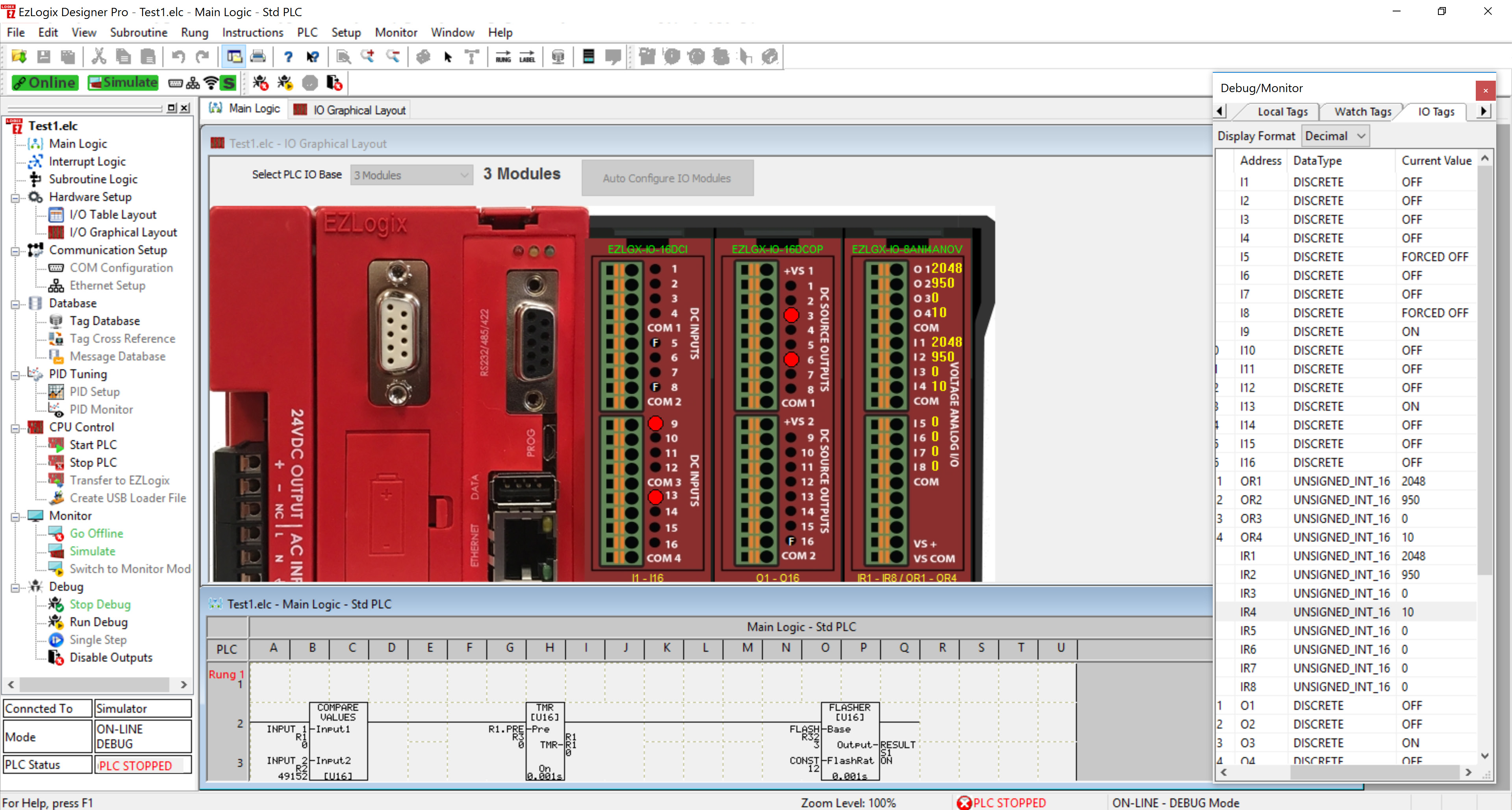Click the Go To Rung toolbar icon

(x=503, y=57)
